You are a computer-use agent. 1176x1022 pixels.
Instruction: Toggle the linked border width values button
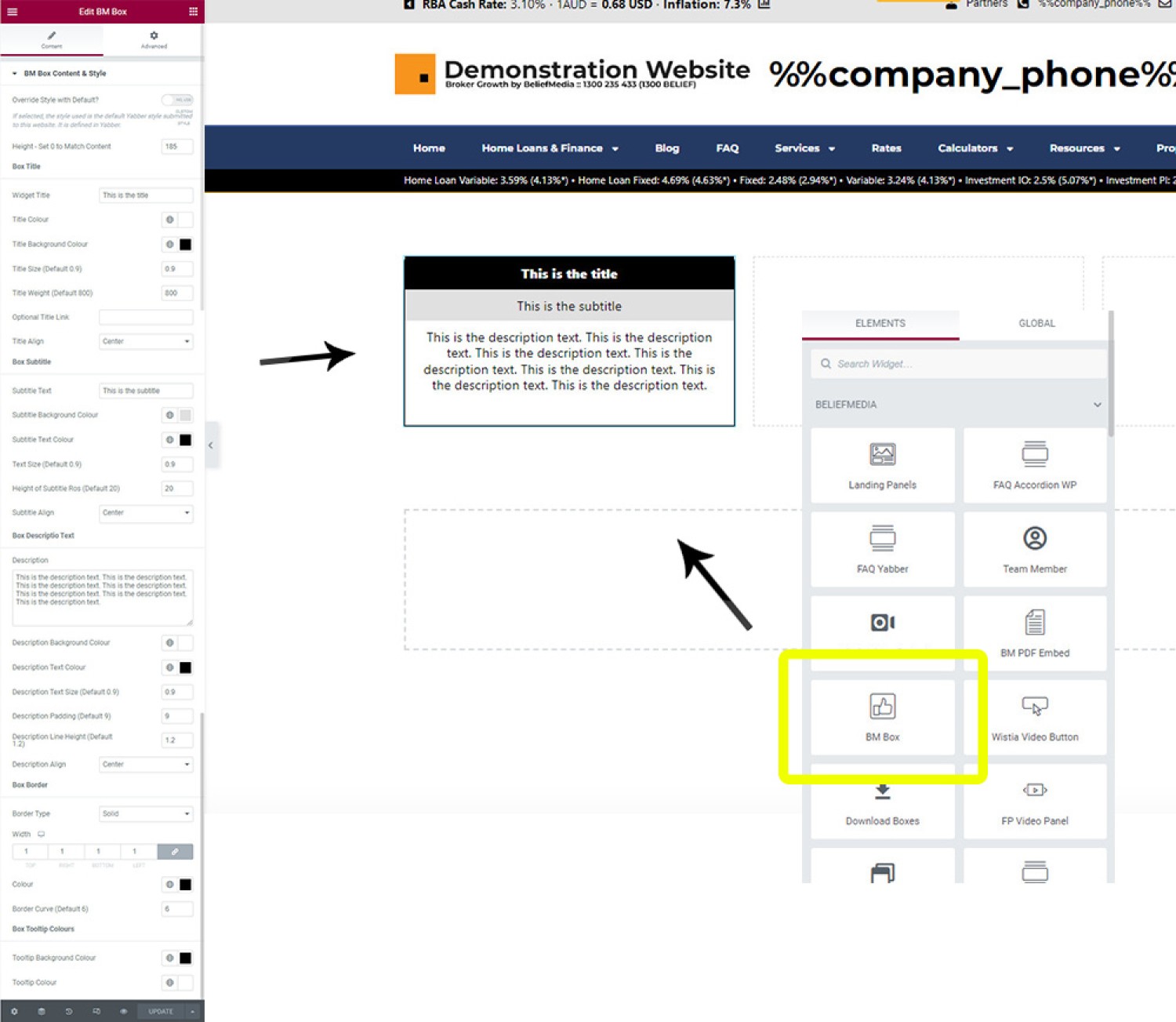click(175, 852)
